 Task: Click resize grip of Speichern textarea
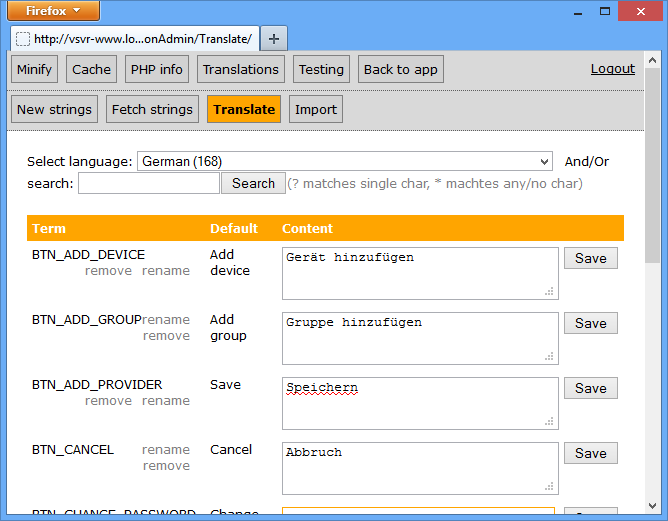click(549, 421)
